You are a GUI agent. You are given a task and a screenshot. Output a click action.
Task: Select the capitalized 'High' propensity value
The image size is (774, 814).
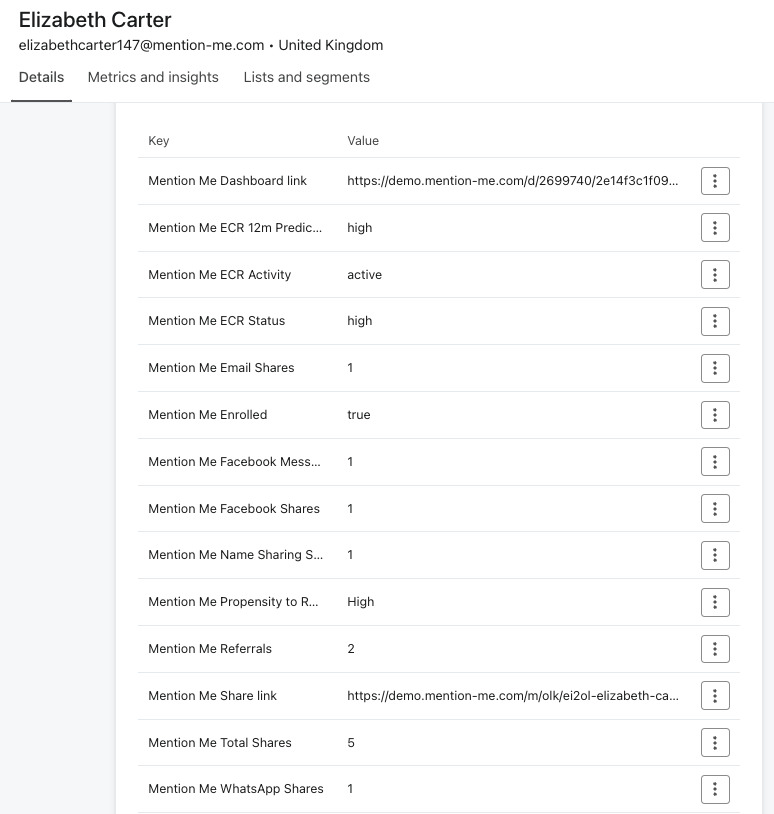361,602
